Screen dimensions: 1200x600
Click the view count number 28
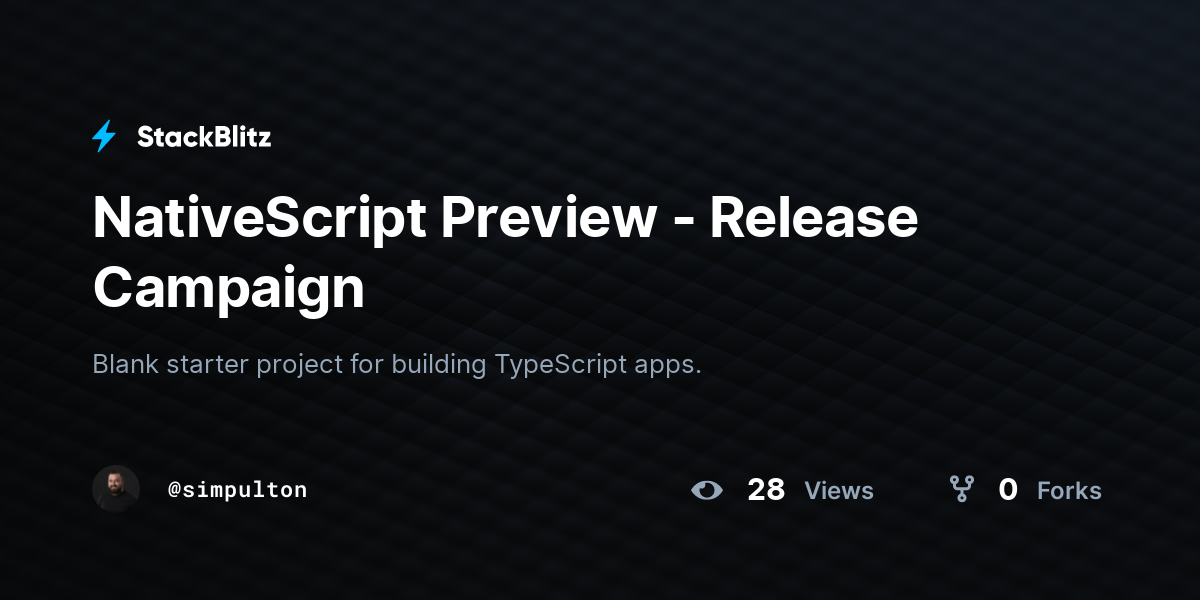coord(766,490)
